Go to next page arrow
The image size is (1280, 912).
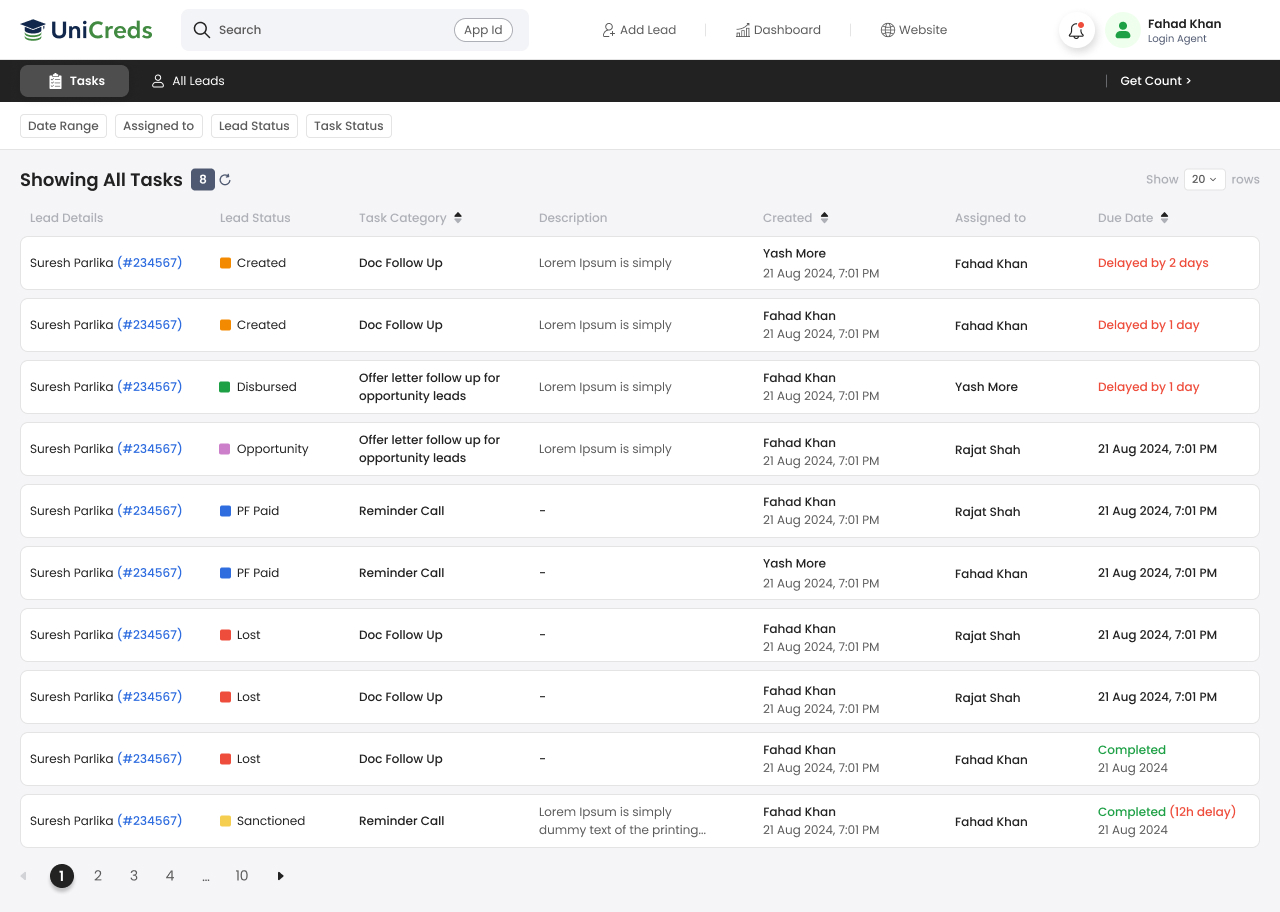point(280,876)
